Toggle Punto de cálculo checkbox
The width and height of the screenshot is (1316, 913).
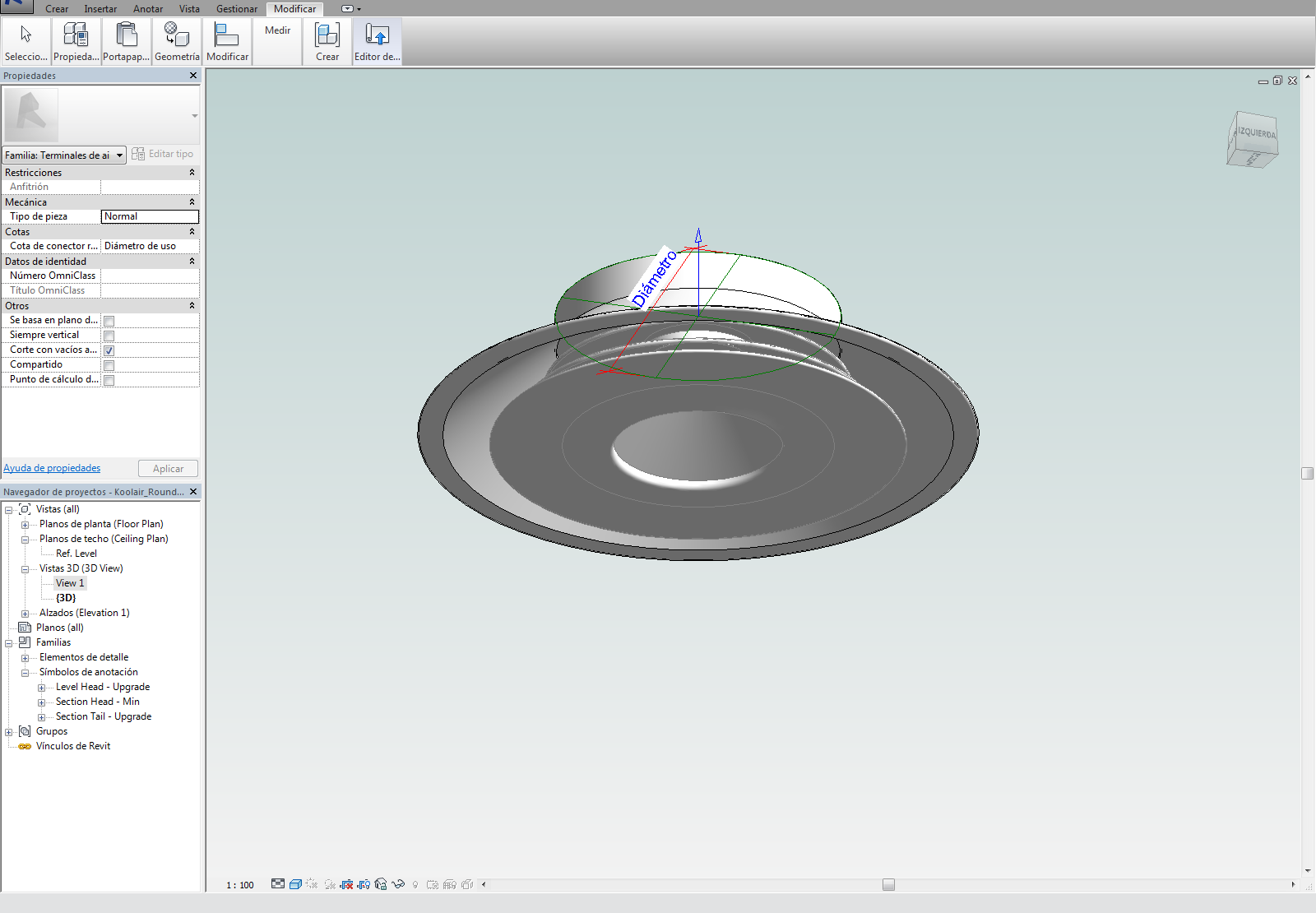click(109, 380)
